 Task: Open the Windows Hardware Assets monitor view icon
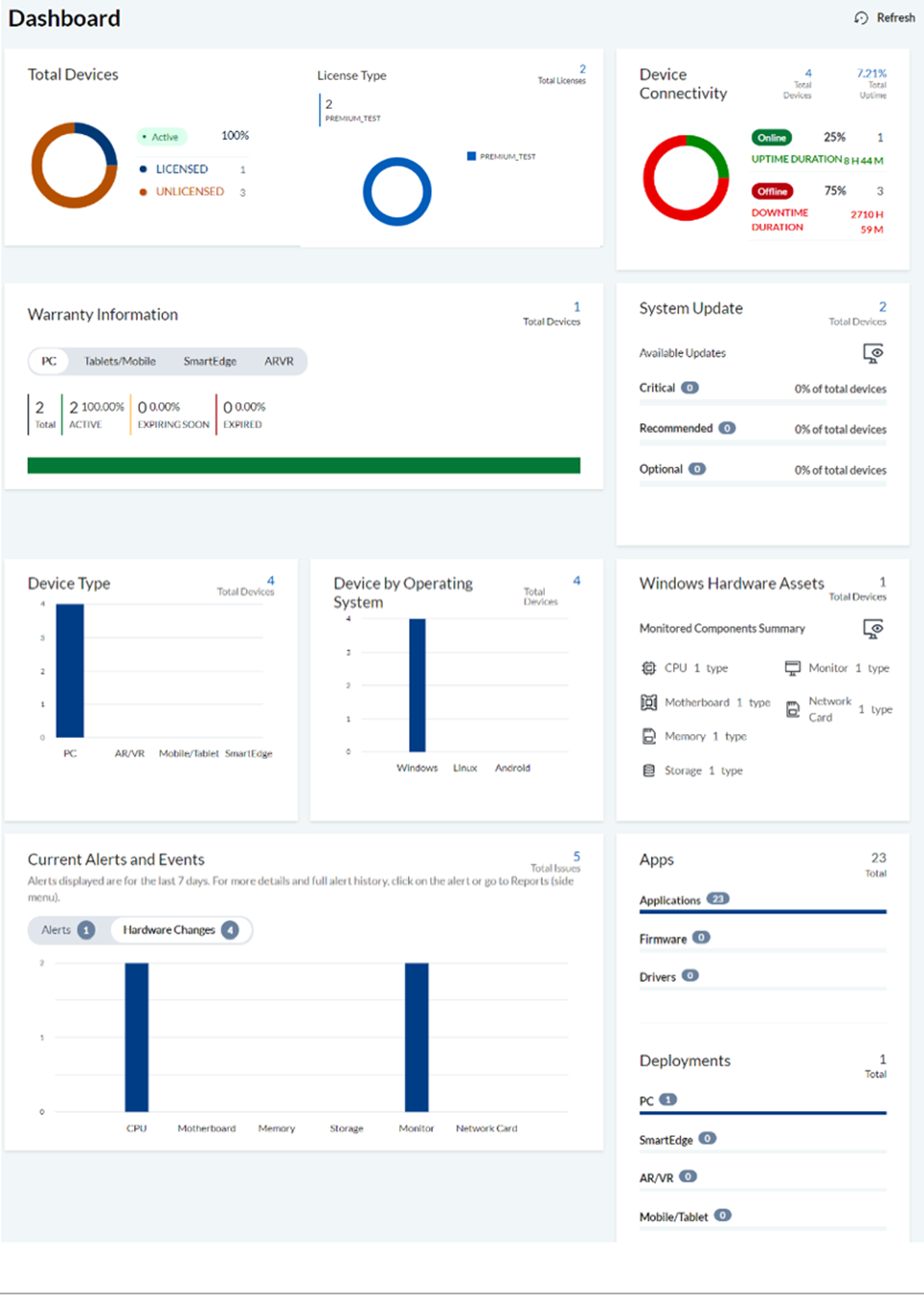point(873,629)
